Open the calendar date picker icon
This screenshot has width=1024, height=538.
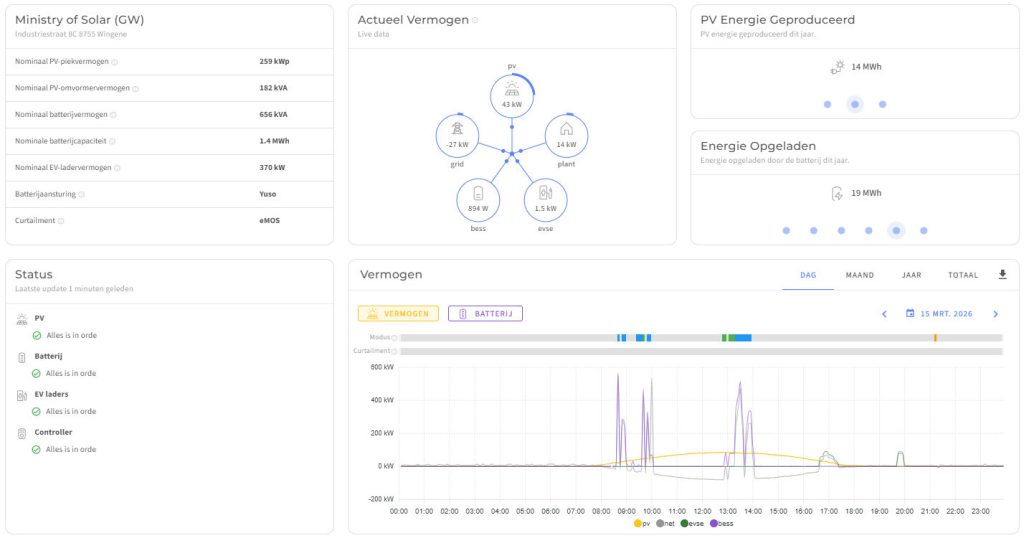[x=910, y=313]
